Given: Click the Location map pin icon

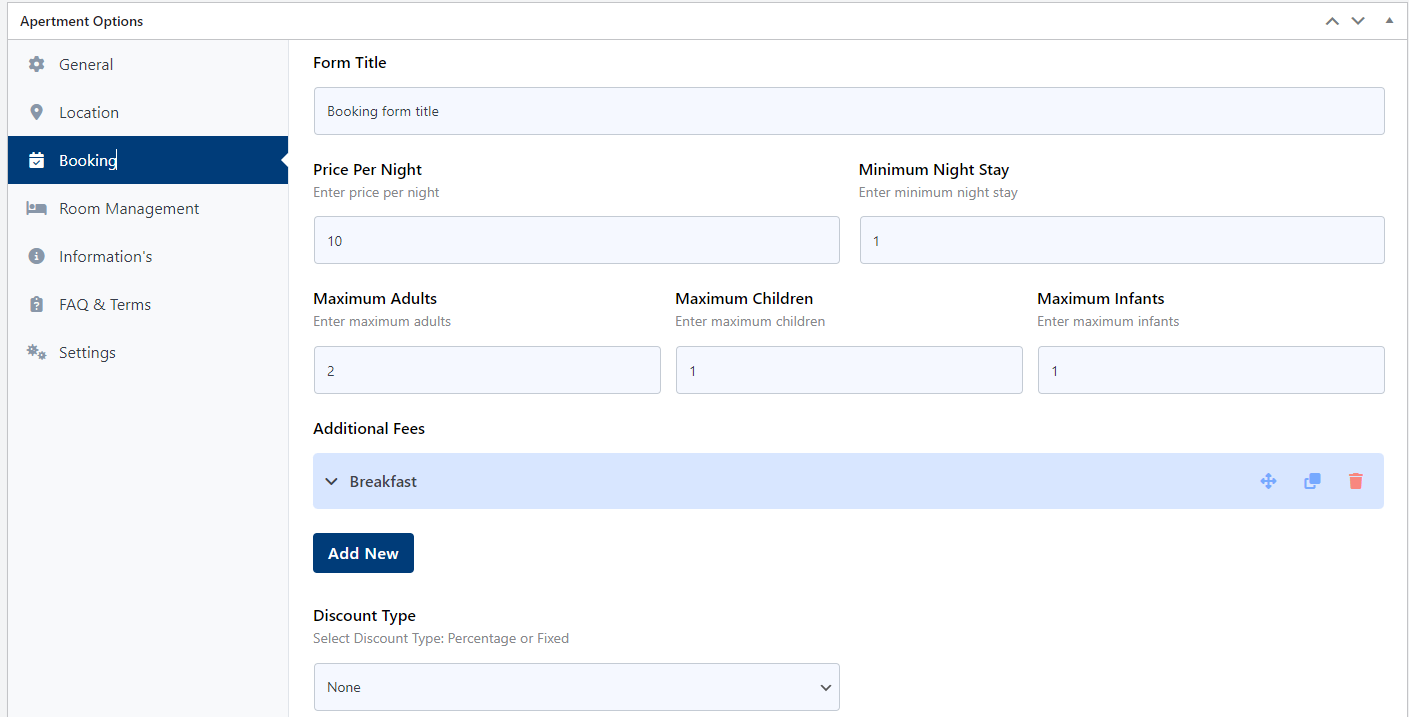Looking at the screenshot, I should pyautogui.click(x=36, y=112).
